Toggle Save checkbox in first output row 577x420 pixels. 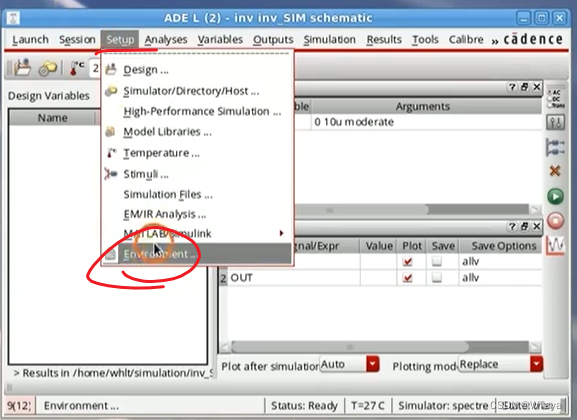click(437, 261)
